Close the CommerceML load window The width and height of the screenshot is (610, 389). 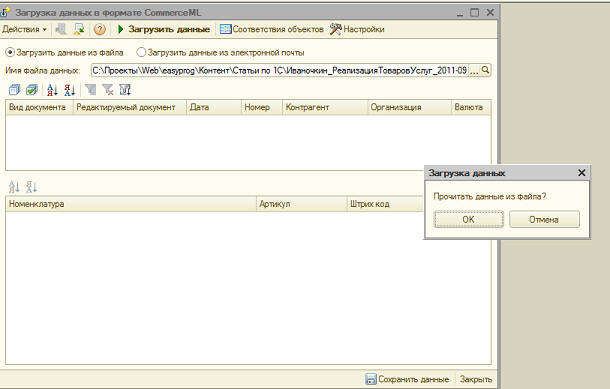490,13
